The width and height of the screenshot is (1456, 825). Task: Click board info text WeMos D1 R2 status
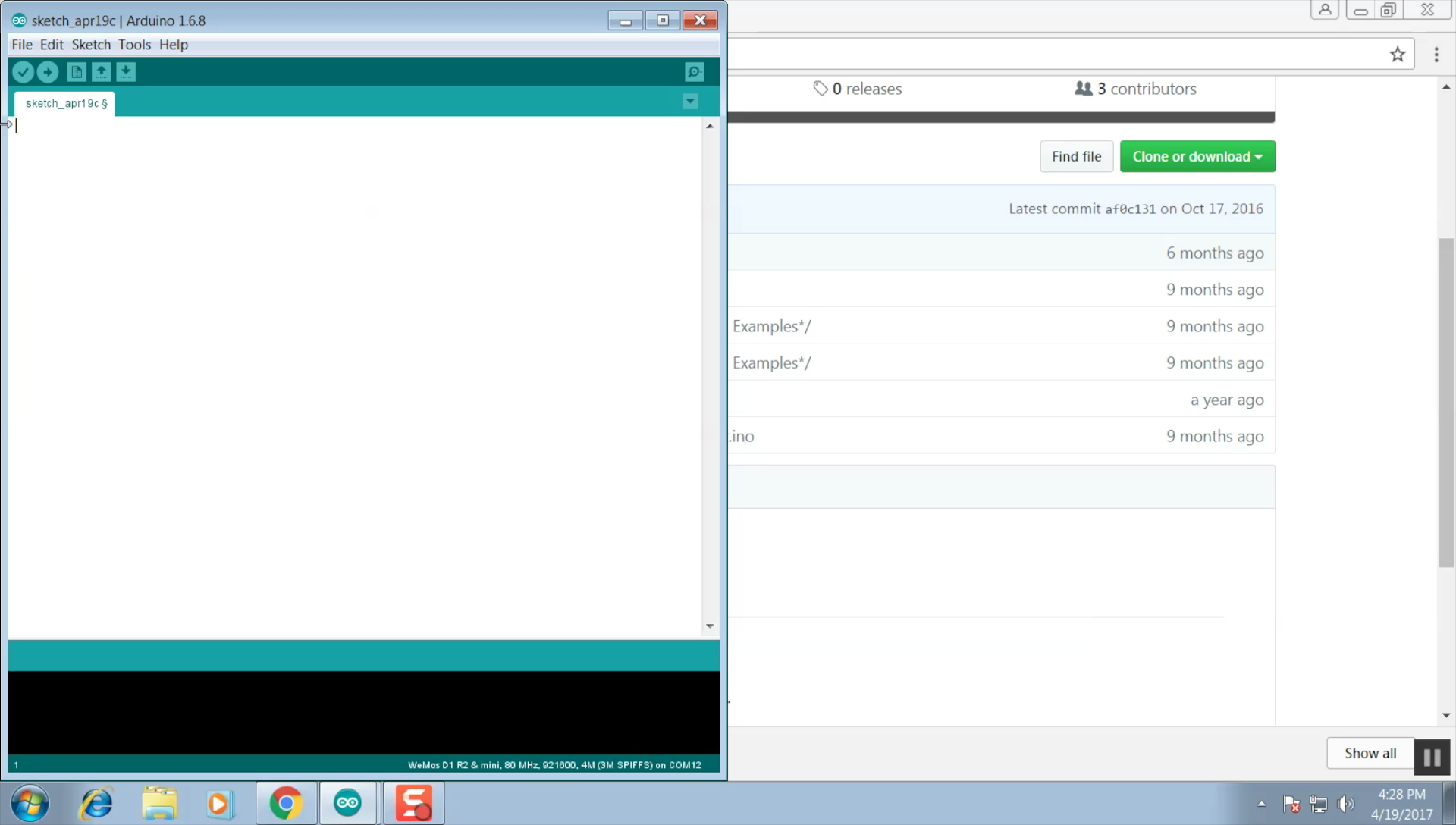coord(554,765)
